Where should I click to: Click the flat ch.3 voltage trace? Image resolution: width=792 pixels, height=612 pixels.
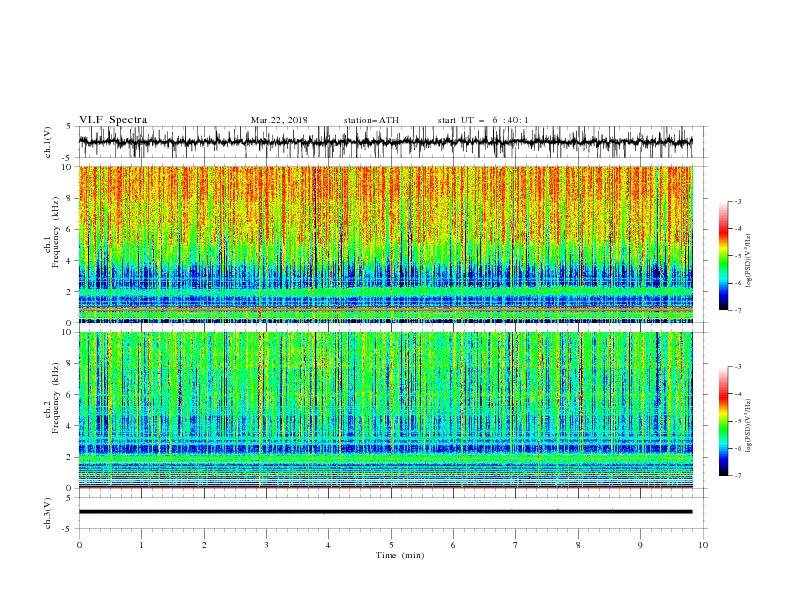pos(385,512)
